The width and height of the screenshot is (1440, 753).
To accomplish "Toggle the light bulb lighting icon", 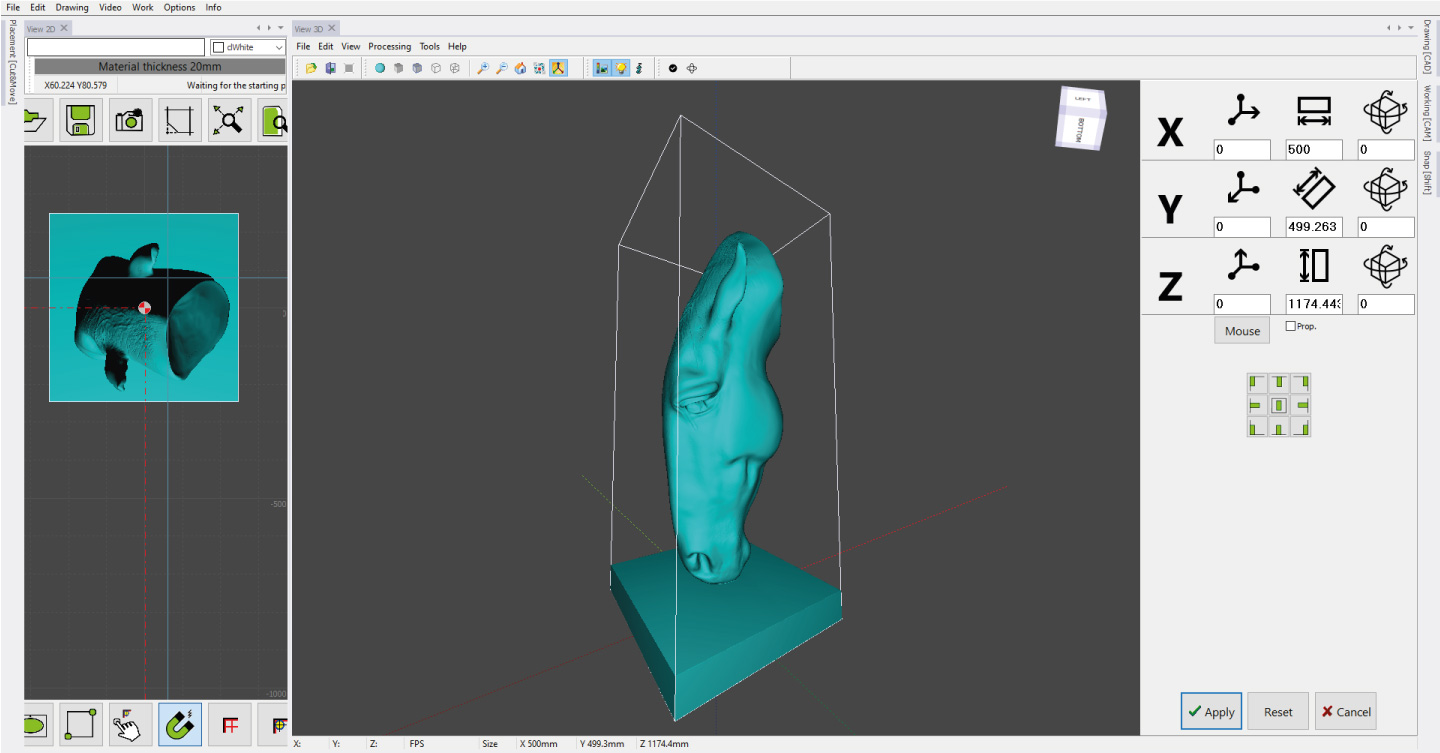I will coord(621,68).
